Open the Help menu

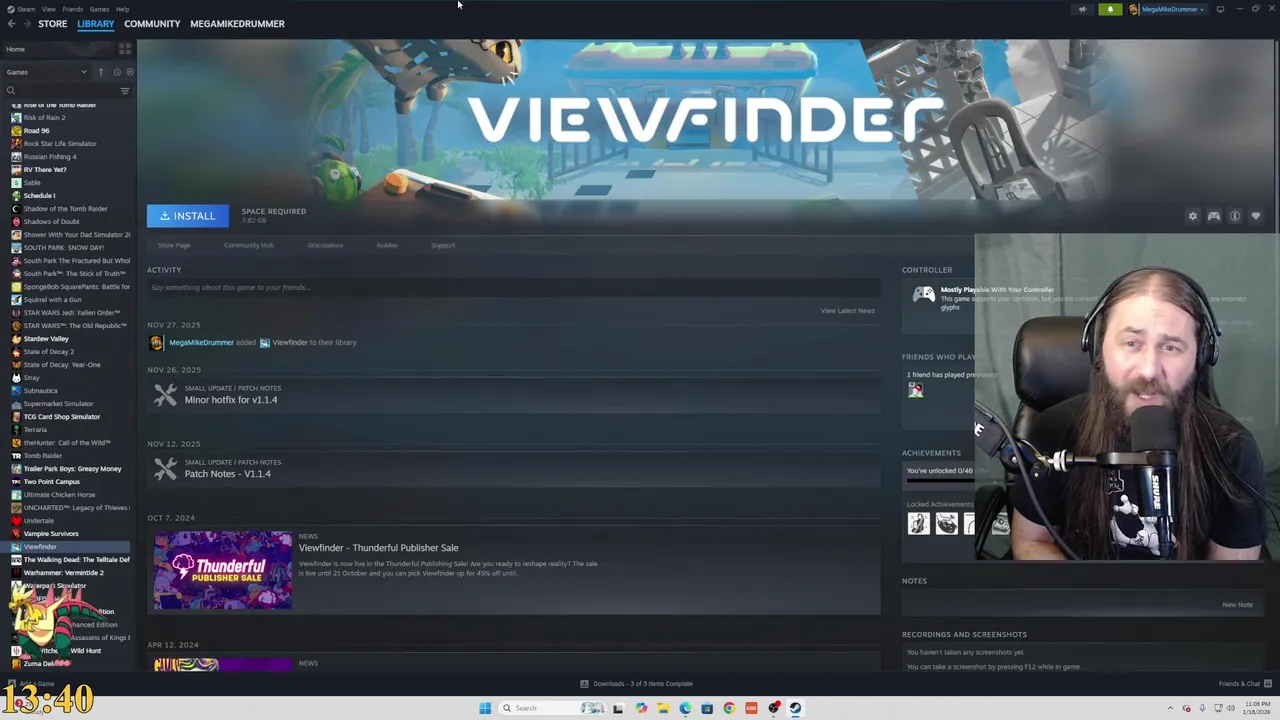pos(122,9)
